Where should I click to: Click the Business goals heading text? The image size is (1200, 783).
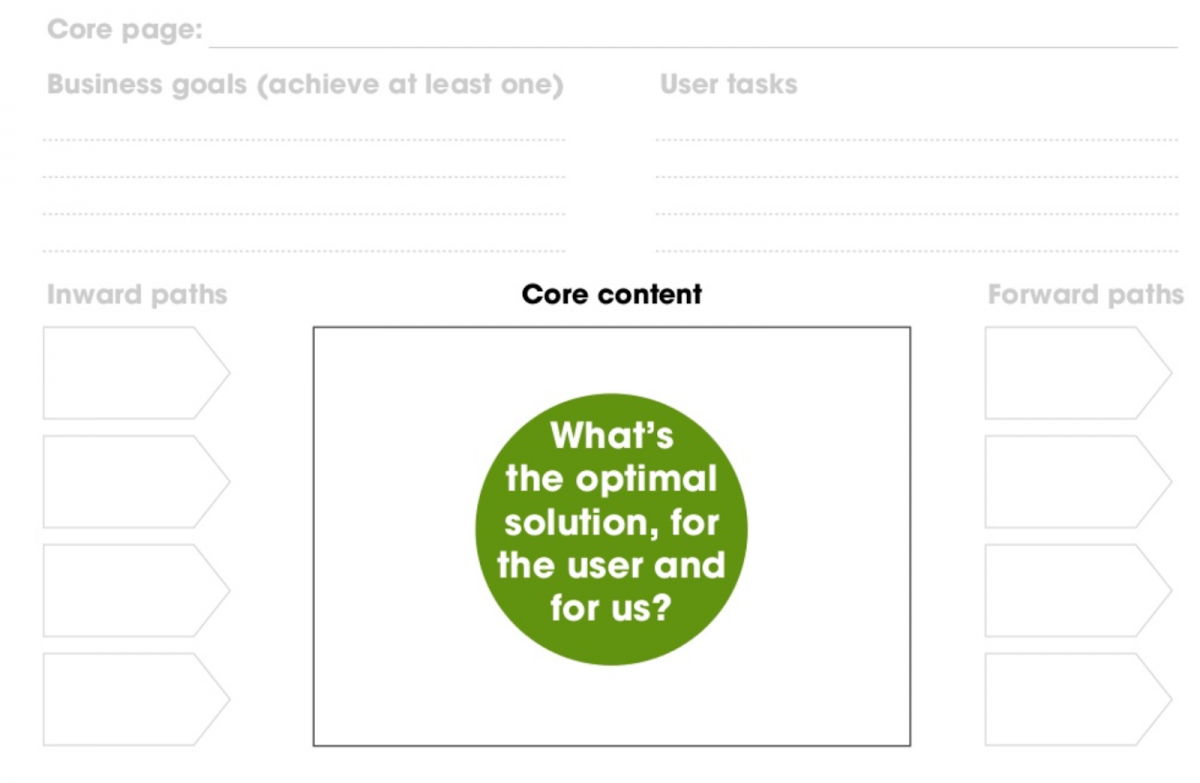pos(305,84)
